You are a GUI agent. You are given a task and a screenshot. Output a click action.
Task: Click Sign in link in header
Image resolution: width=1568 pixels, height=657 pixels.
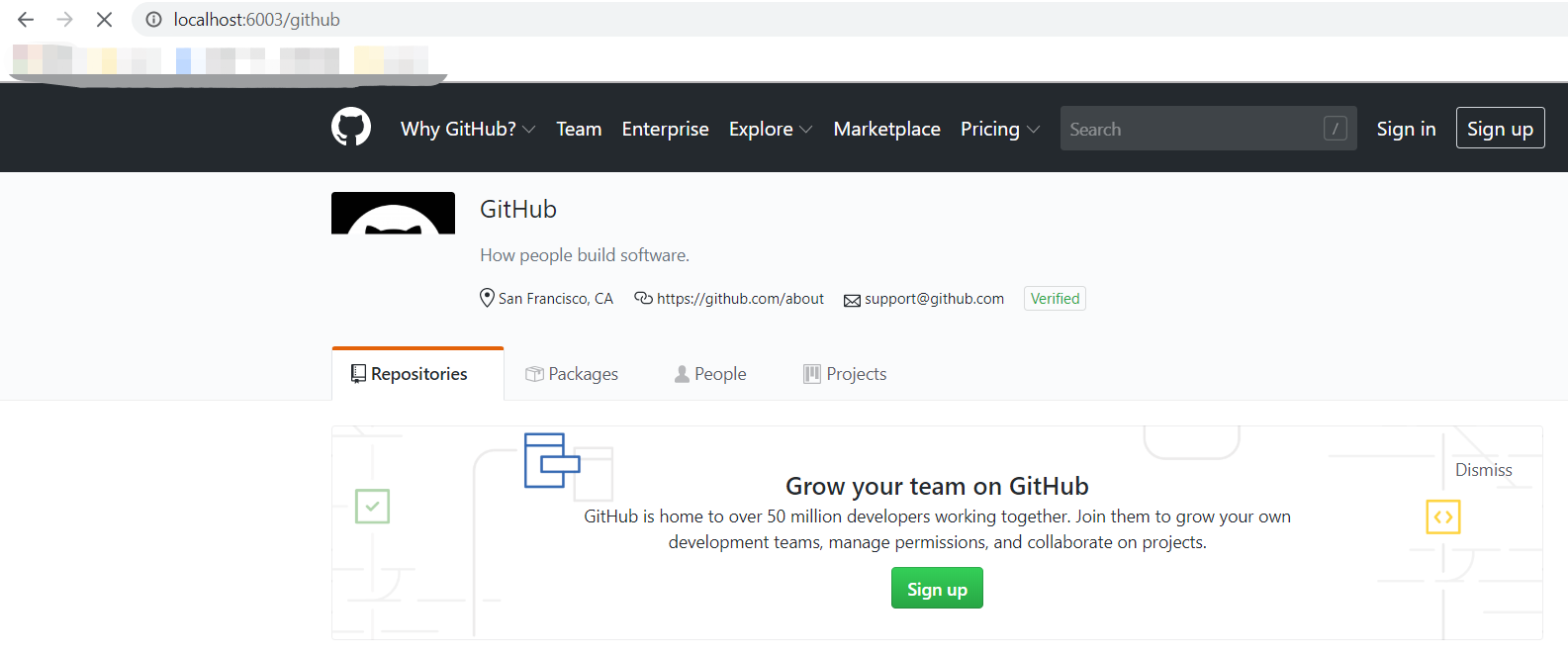coord(1406,129)
